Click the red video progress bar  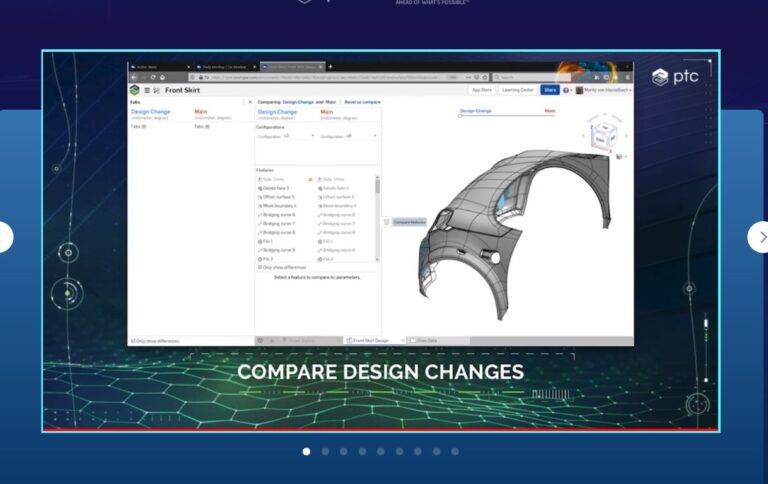[381, 430]
